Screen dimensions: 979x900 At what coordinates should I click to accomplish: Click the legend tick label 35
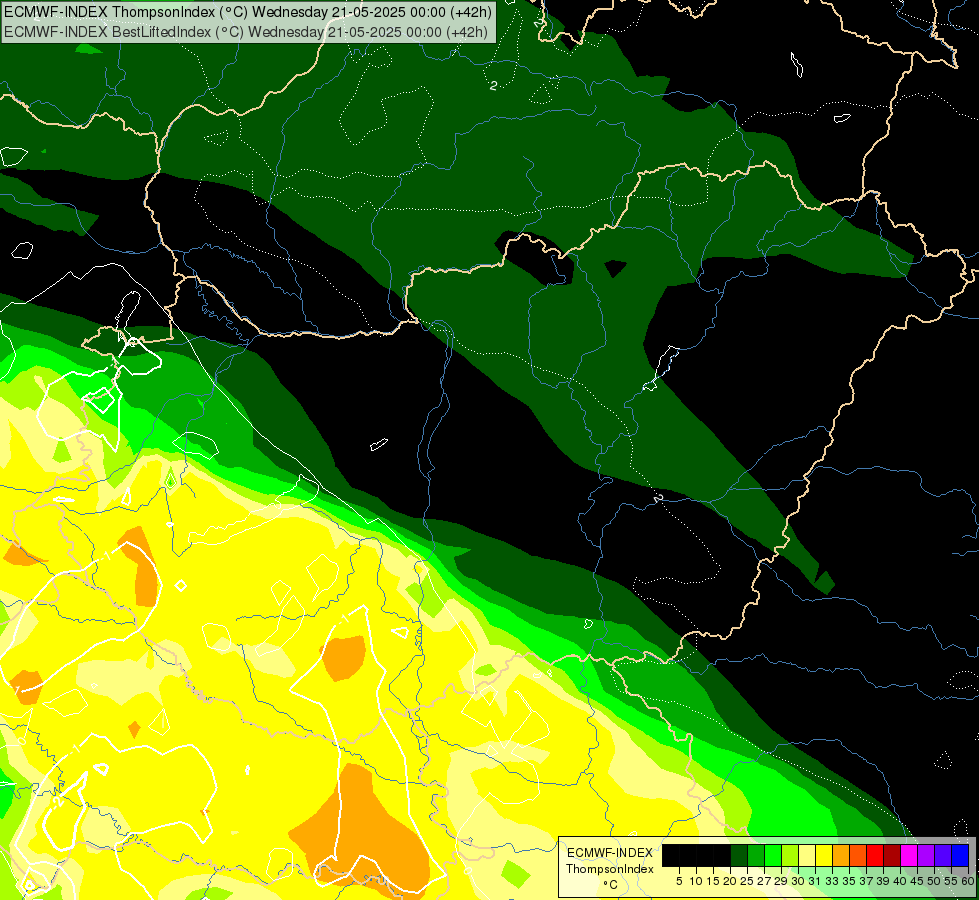point(849,881)
